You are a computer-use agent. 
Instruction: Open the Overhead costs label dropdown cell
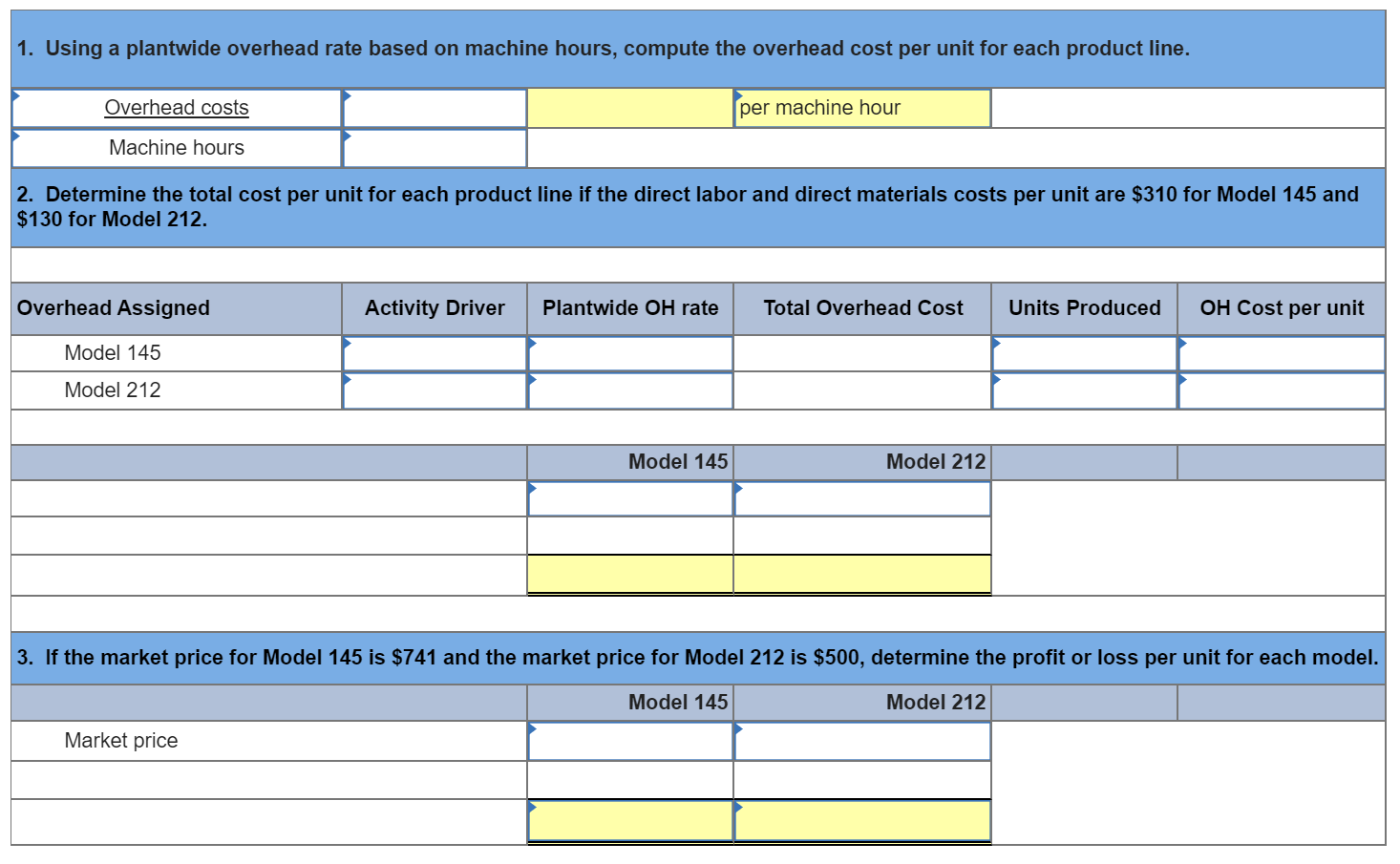click(x=177, y=108)
